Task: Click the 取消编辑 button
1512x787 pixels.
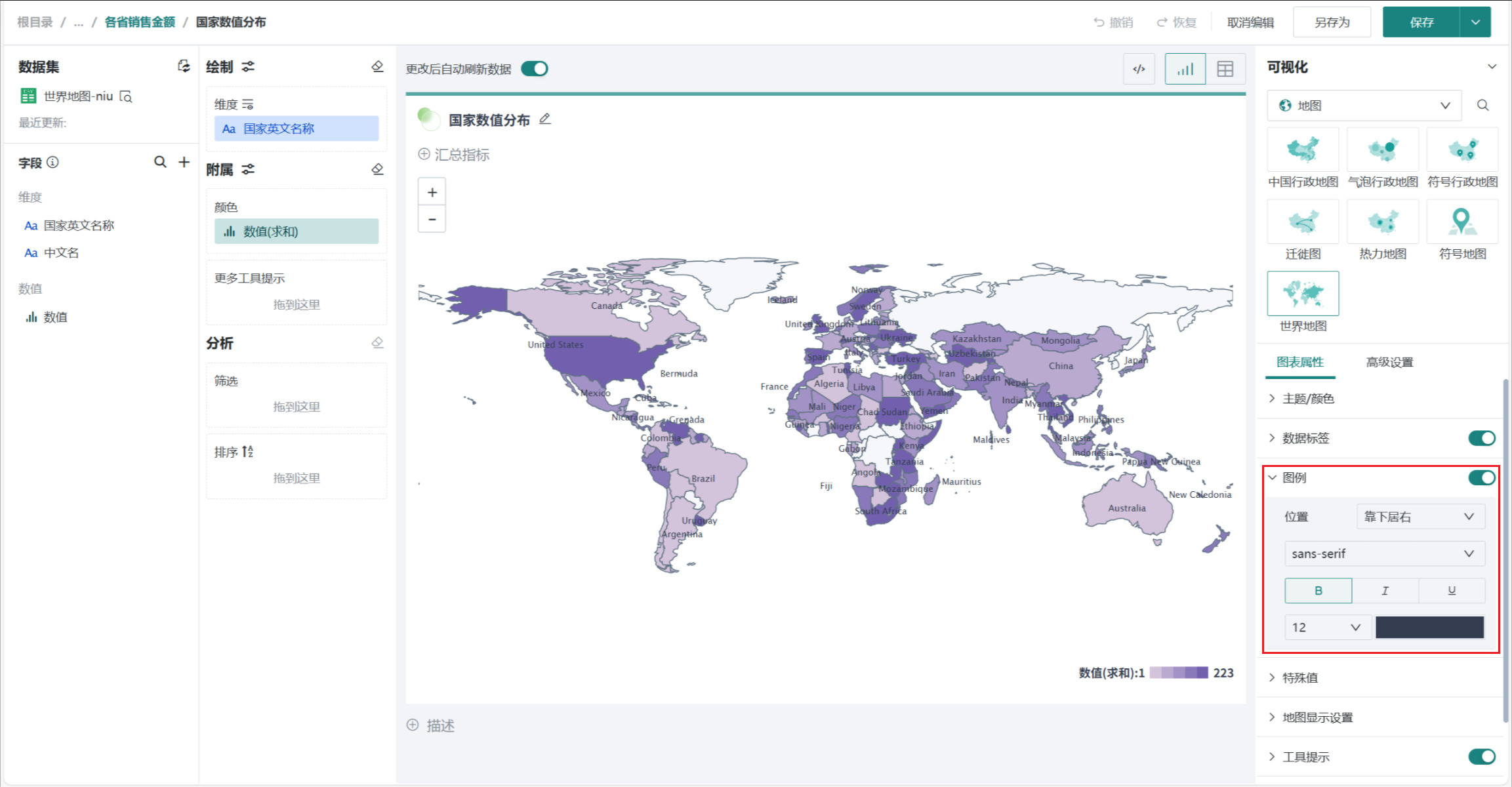Action: click(1250, 22)
